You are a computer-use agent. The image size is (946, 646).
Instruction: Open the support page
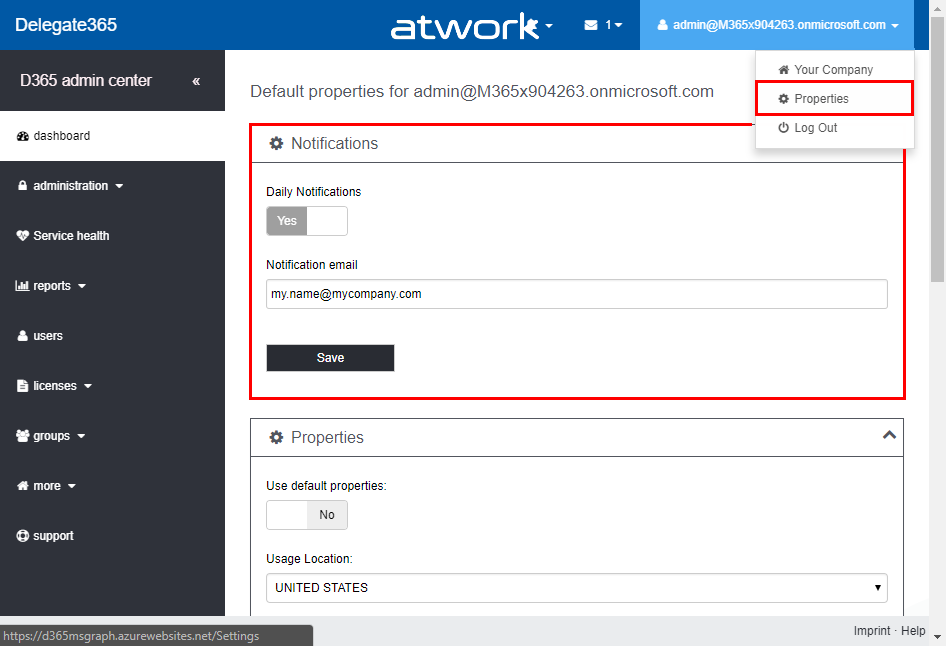click(112, 536)
